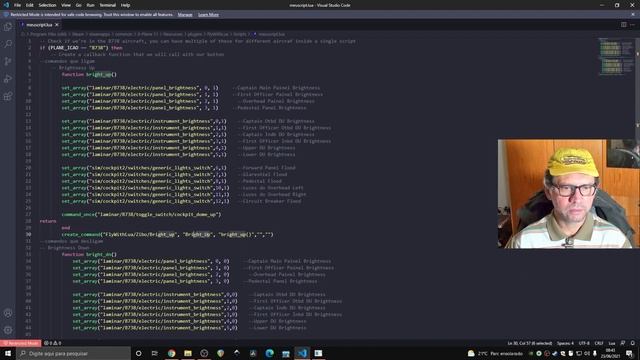Viewport: 640px width, 360px height.
Task: Open the Windows Start menu
Action: coord(8,353)
